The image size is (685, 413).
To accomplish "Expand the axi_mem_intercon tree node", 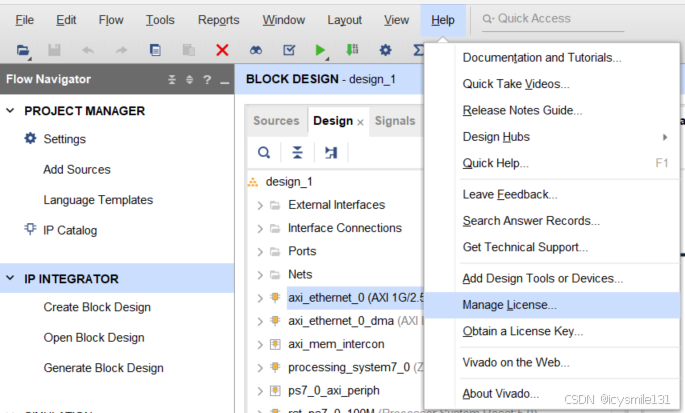I will pos(260,344).
